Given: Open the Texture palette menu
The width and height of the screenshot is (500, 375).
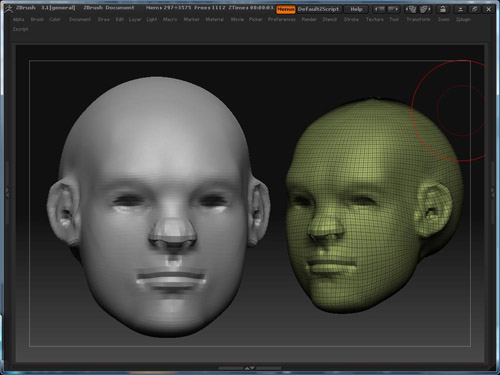Looking at the screenshot, I should [x=375, y=20].
